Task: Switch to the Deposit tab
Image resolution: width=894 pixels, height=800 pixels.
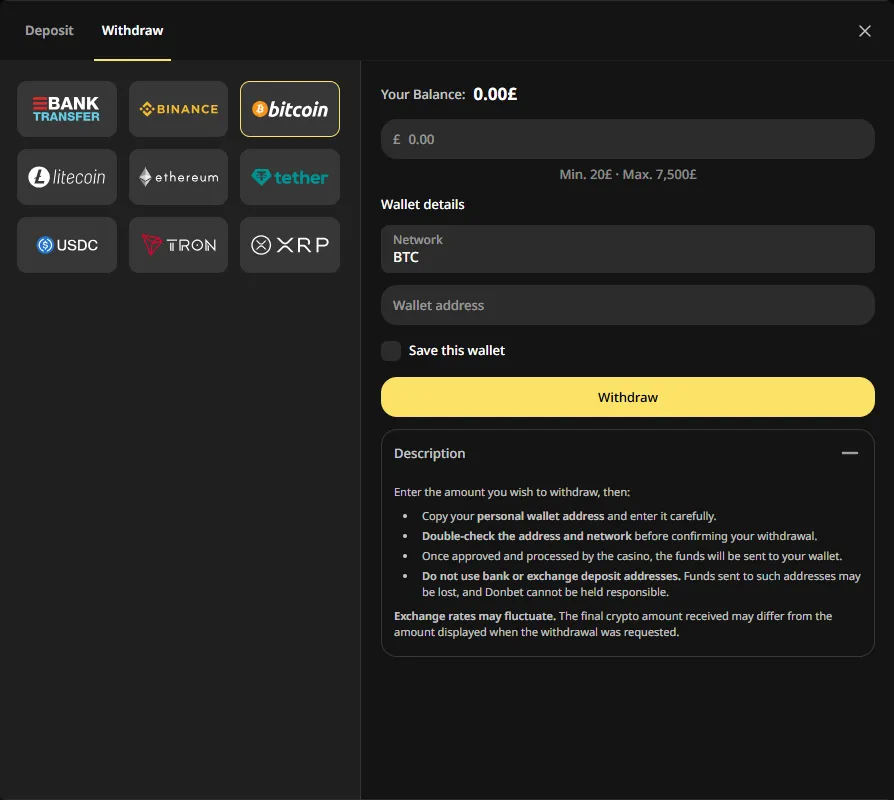Action: pos(49,30)
